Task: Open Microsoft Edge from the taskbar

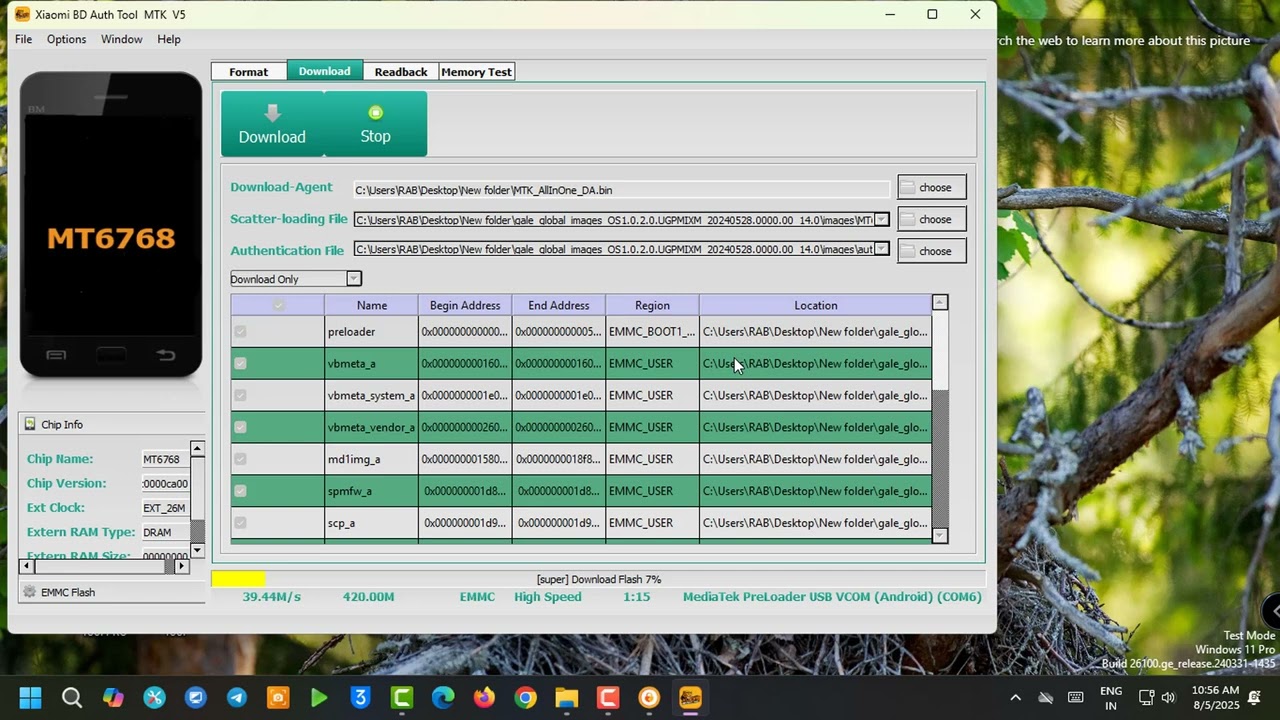Action: pyautogui.click(x=443, y=697)
